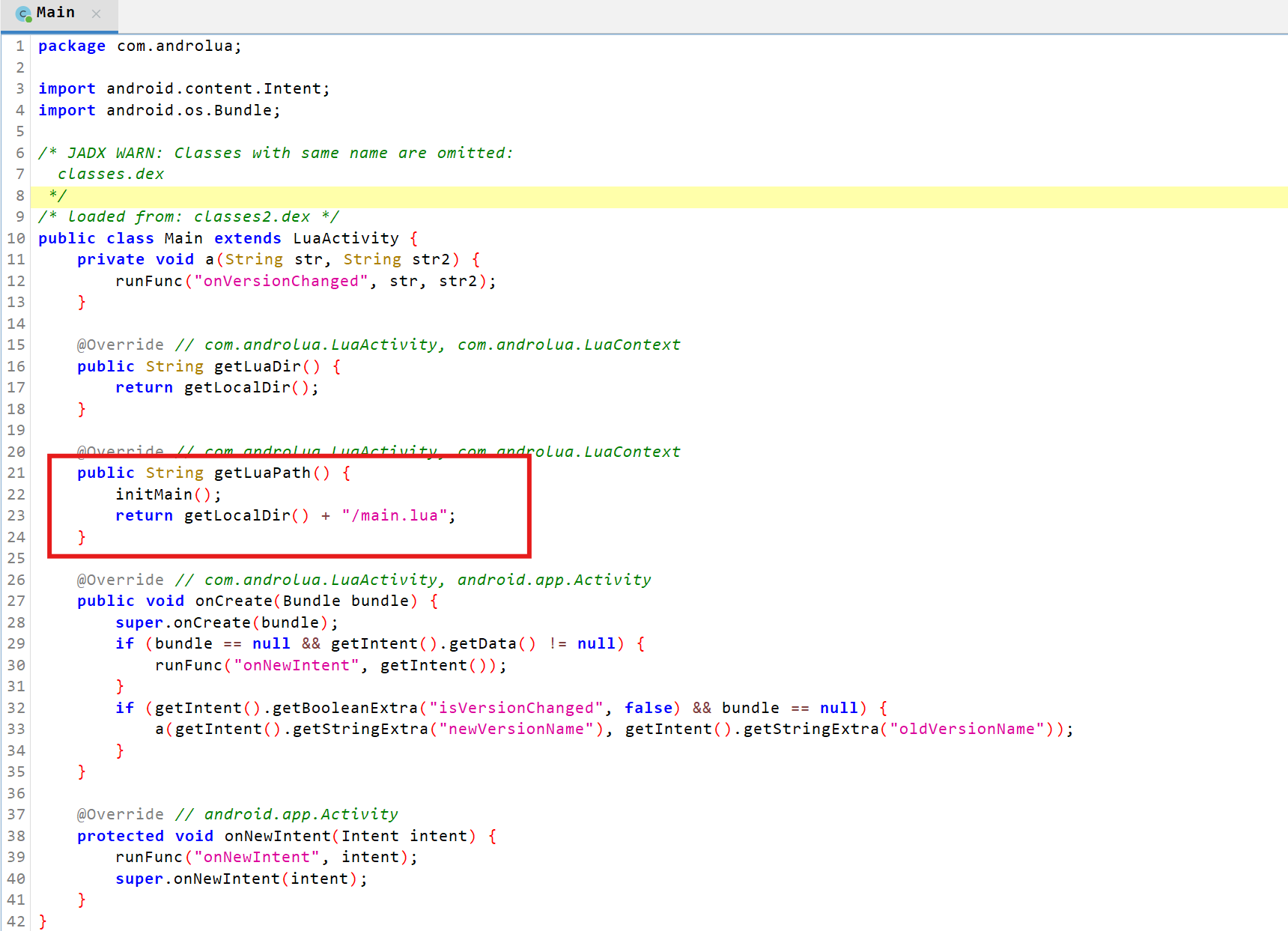This screenshot has height=931, width=1288.
Task: Select the "/main.lua" string literal
Action: point(395,515)
